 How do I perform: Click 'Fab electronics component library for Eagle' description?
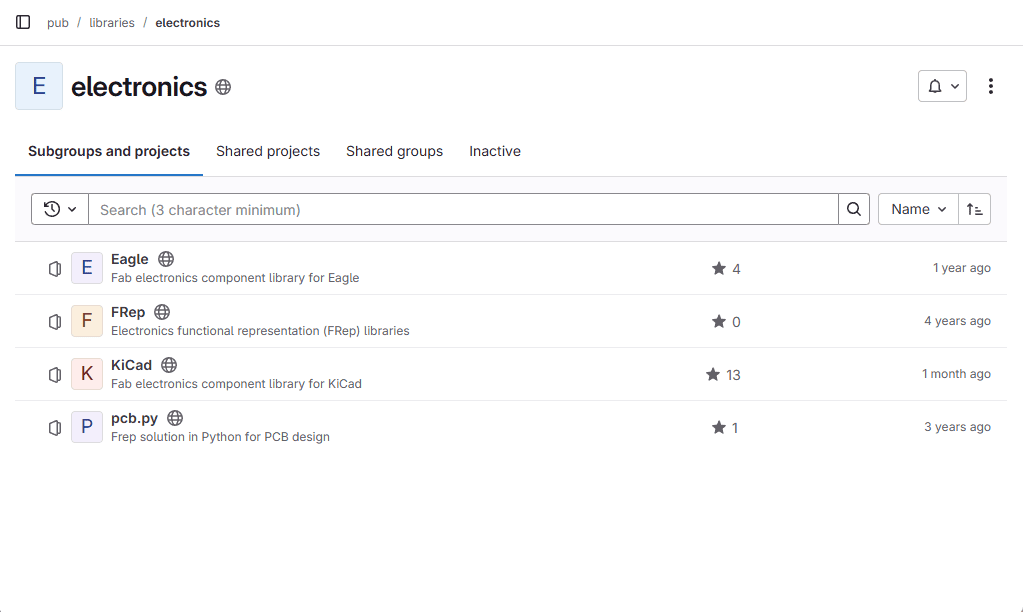point(235,277)
